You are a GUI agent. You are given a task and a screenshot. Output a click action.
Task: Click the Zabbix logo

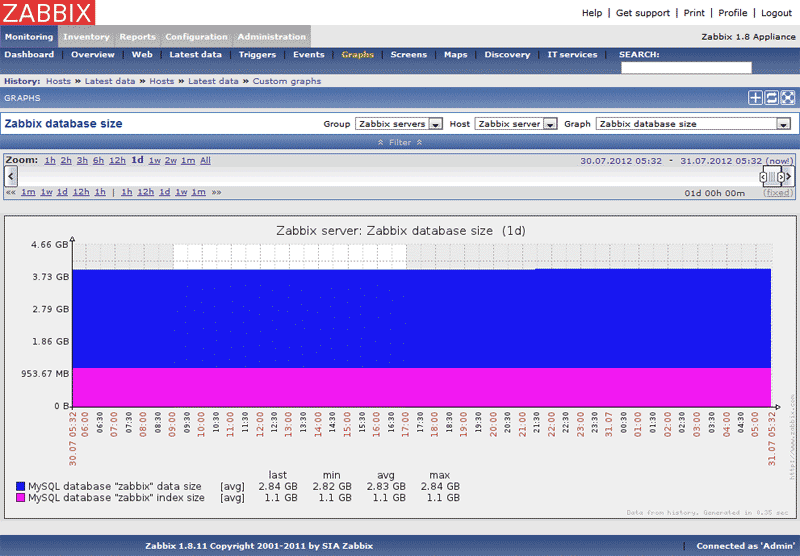47,13
